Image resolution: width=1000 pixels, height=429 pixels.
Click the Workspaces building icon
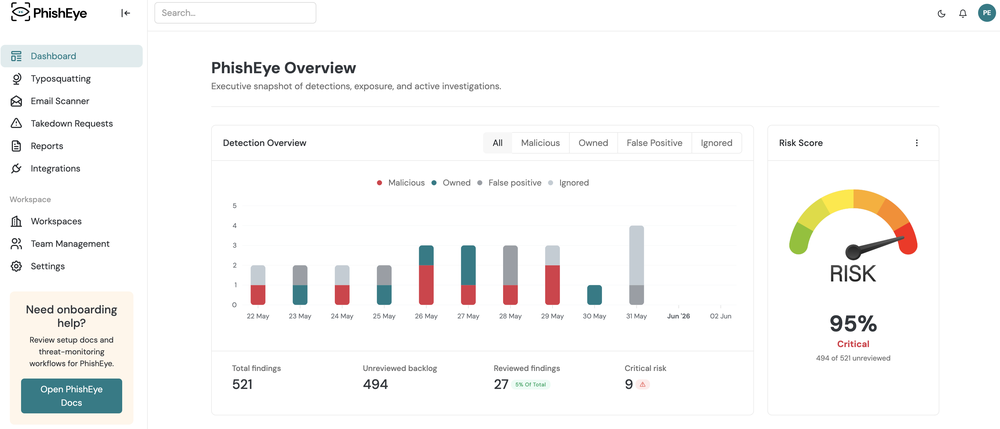pos(17,221)
